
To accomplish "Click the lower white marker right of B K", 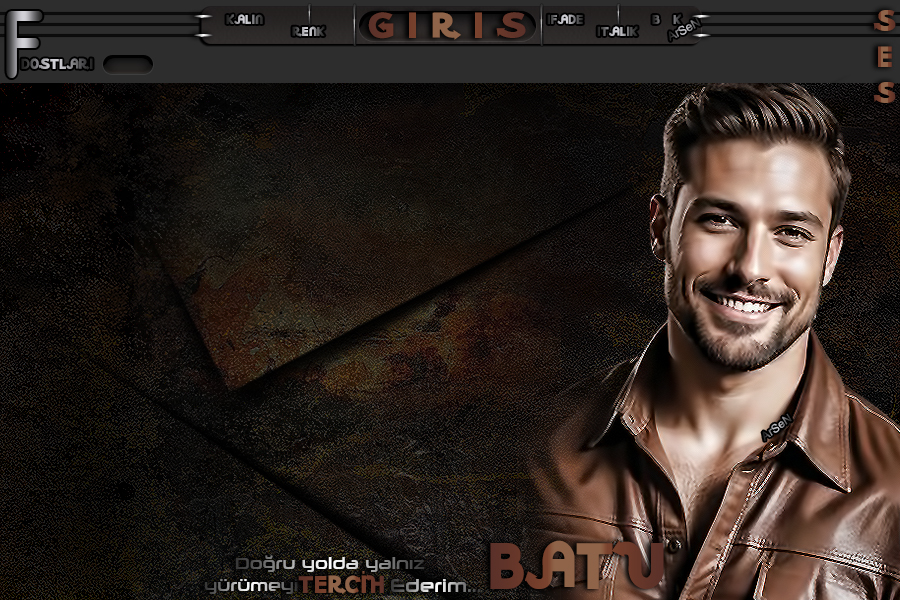I will (x=702, y=34).
